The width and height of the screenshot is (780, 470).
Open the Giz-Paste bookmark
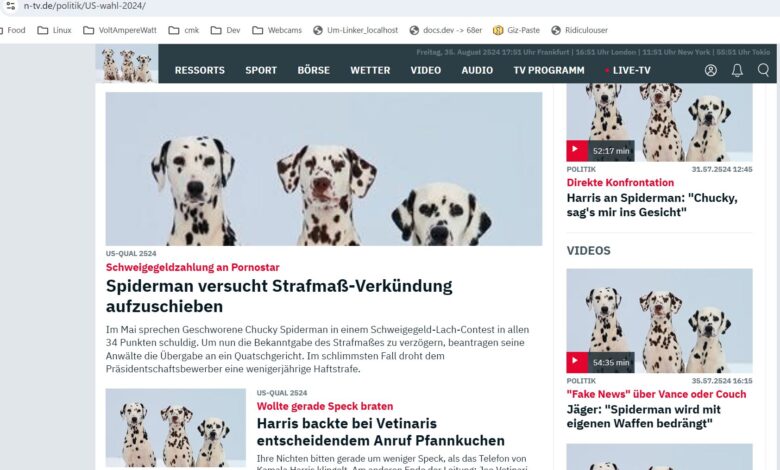pyautogui.click(x=516, y=30)
